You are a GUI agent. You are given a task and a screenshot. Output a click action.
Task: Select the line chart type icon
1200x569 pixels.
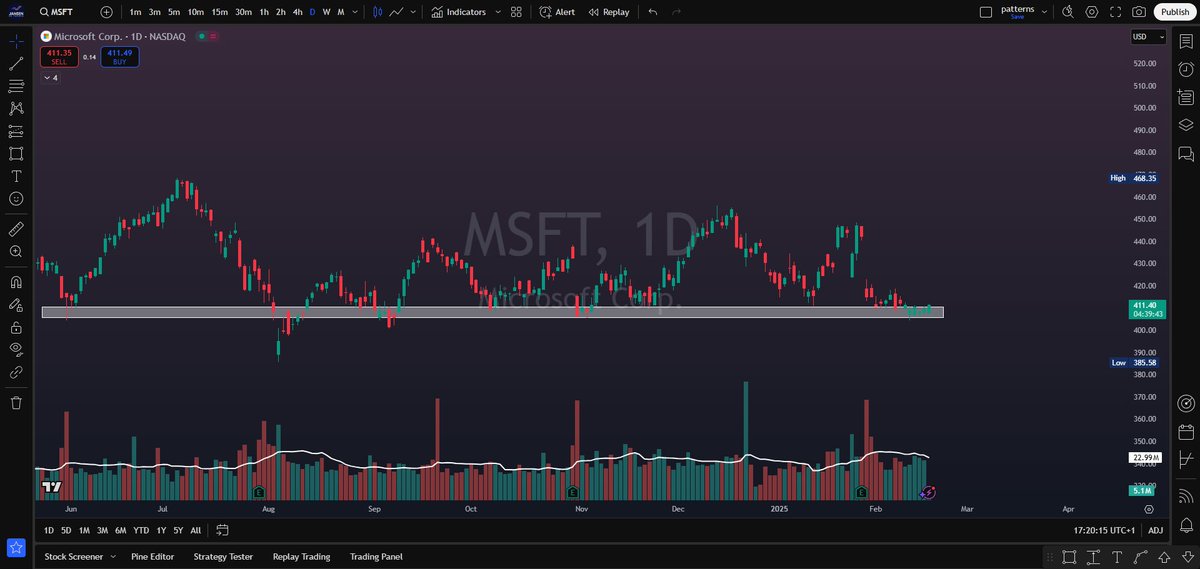pos(397,12)
